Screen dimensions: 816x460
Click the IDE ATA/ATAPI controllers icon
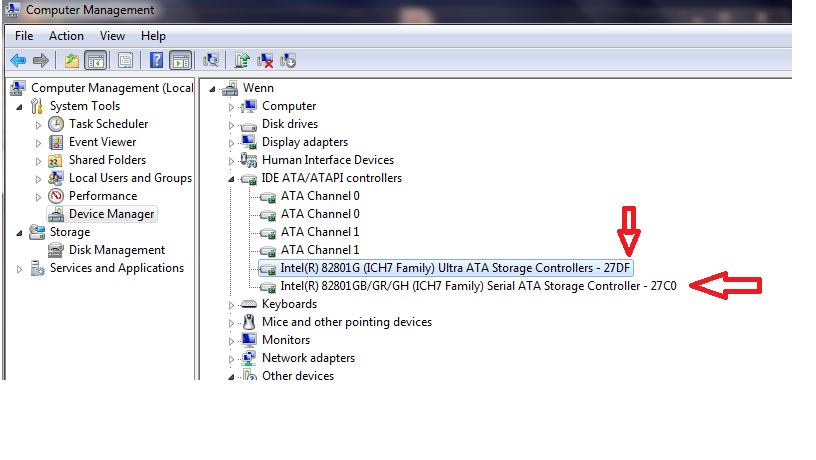coord(249,180)
